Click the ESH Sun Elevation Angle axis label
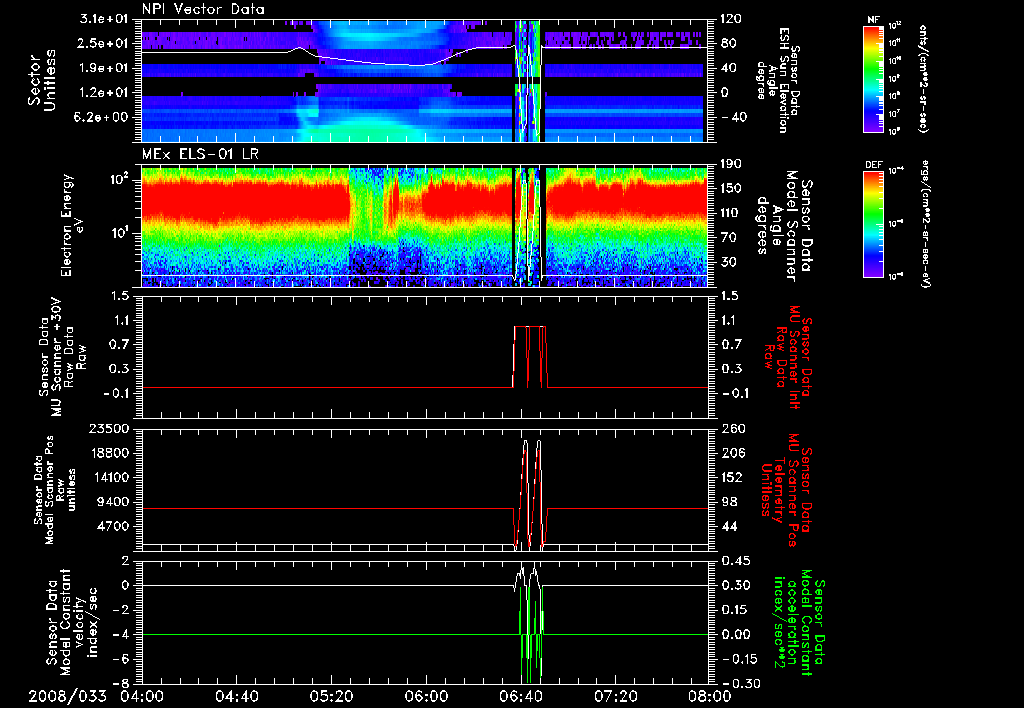The height and width of the screenshot is (708, 1024). pyautogui.click(x=782, y=80)
